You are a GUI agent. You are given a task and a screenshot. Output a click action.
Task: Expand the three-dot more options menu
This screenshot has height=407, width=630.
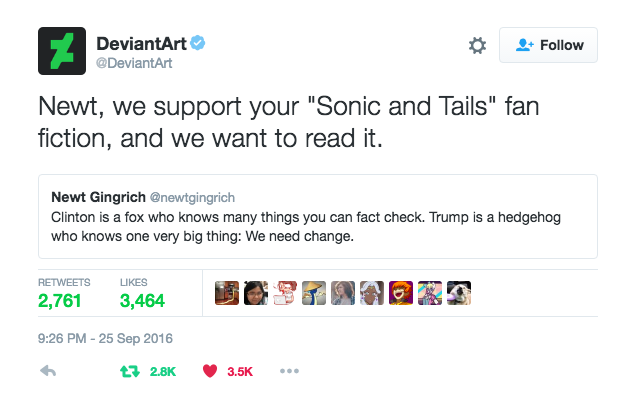click(x=289, y=371)
